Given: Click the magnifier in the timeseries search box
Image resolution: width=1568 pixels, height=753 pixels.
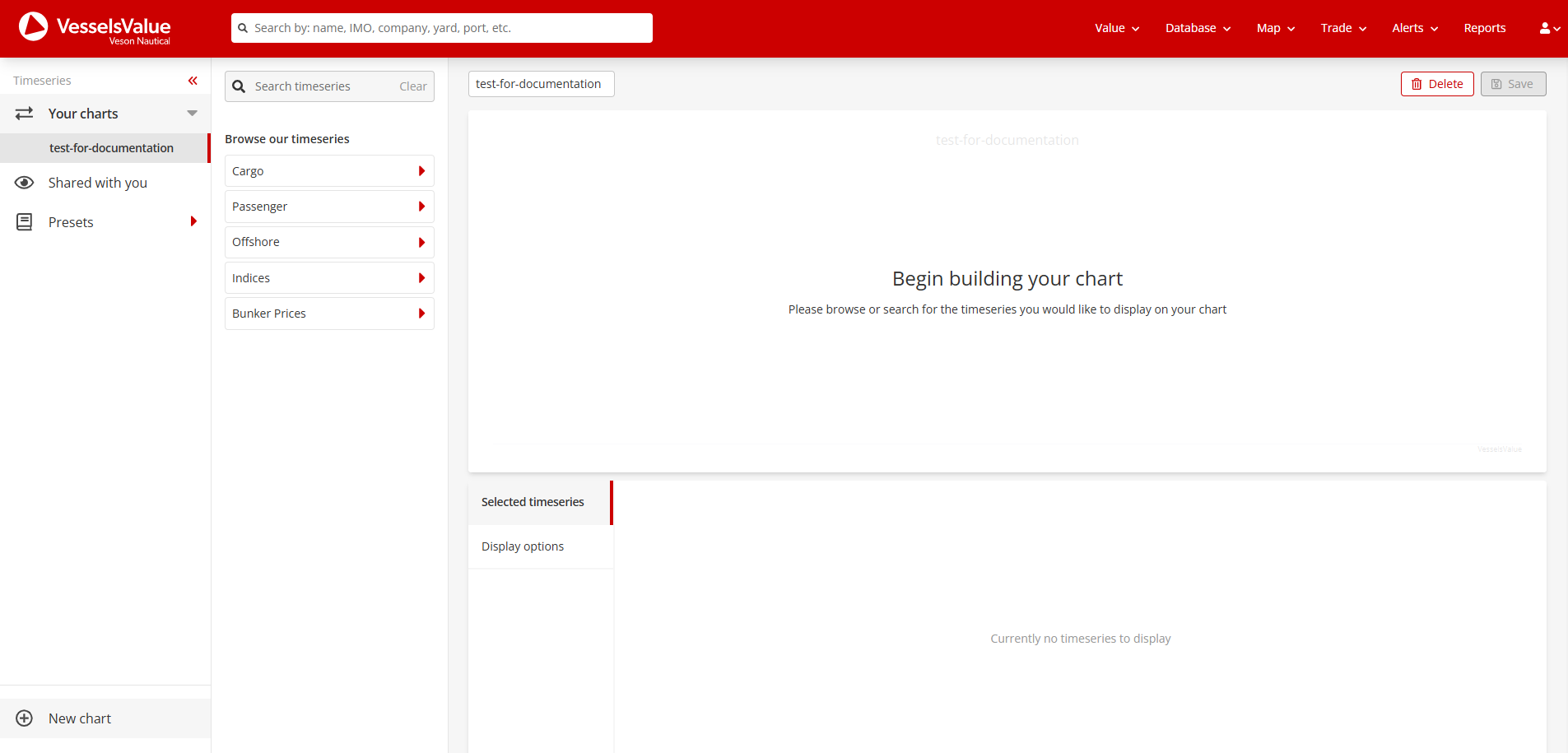Looking at the screenshot, I should click(x=240, y=86).
